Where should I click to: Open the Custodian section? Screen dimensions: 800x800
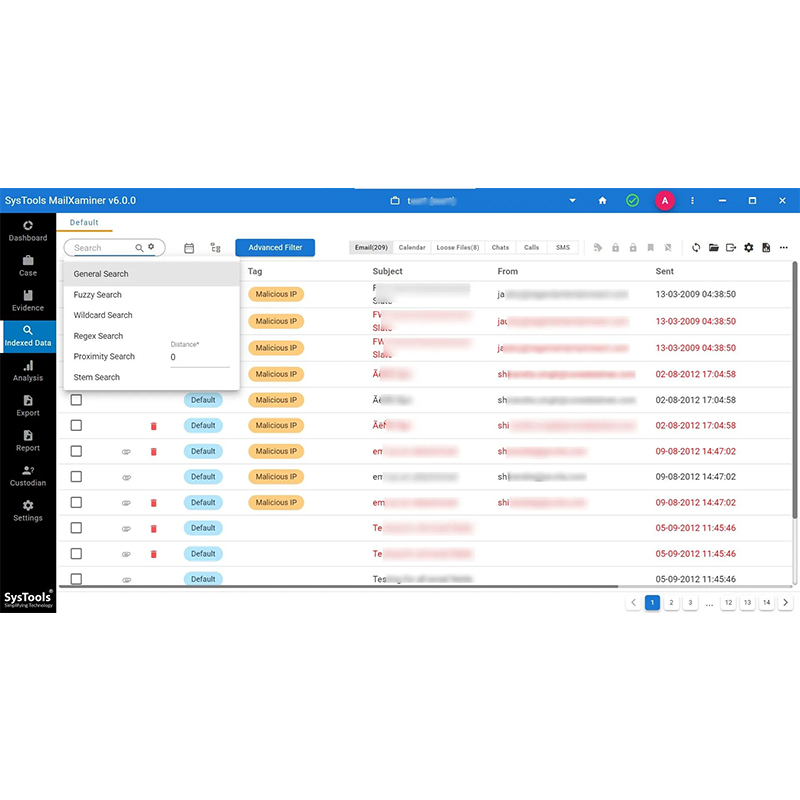pos(28,476)
